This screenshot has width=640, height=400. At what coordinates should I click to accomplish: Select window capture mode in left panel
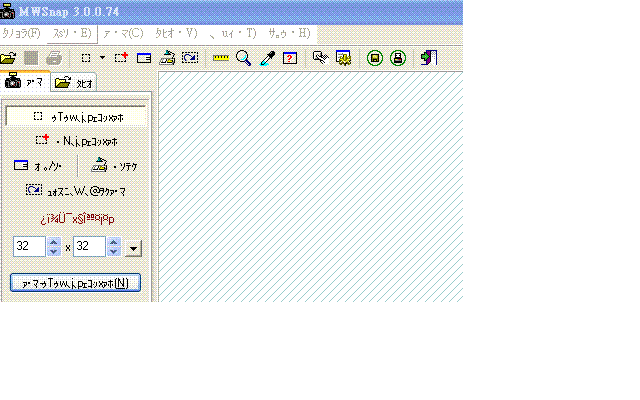38,166
